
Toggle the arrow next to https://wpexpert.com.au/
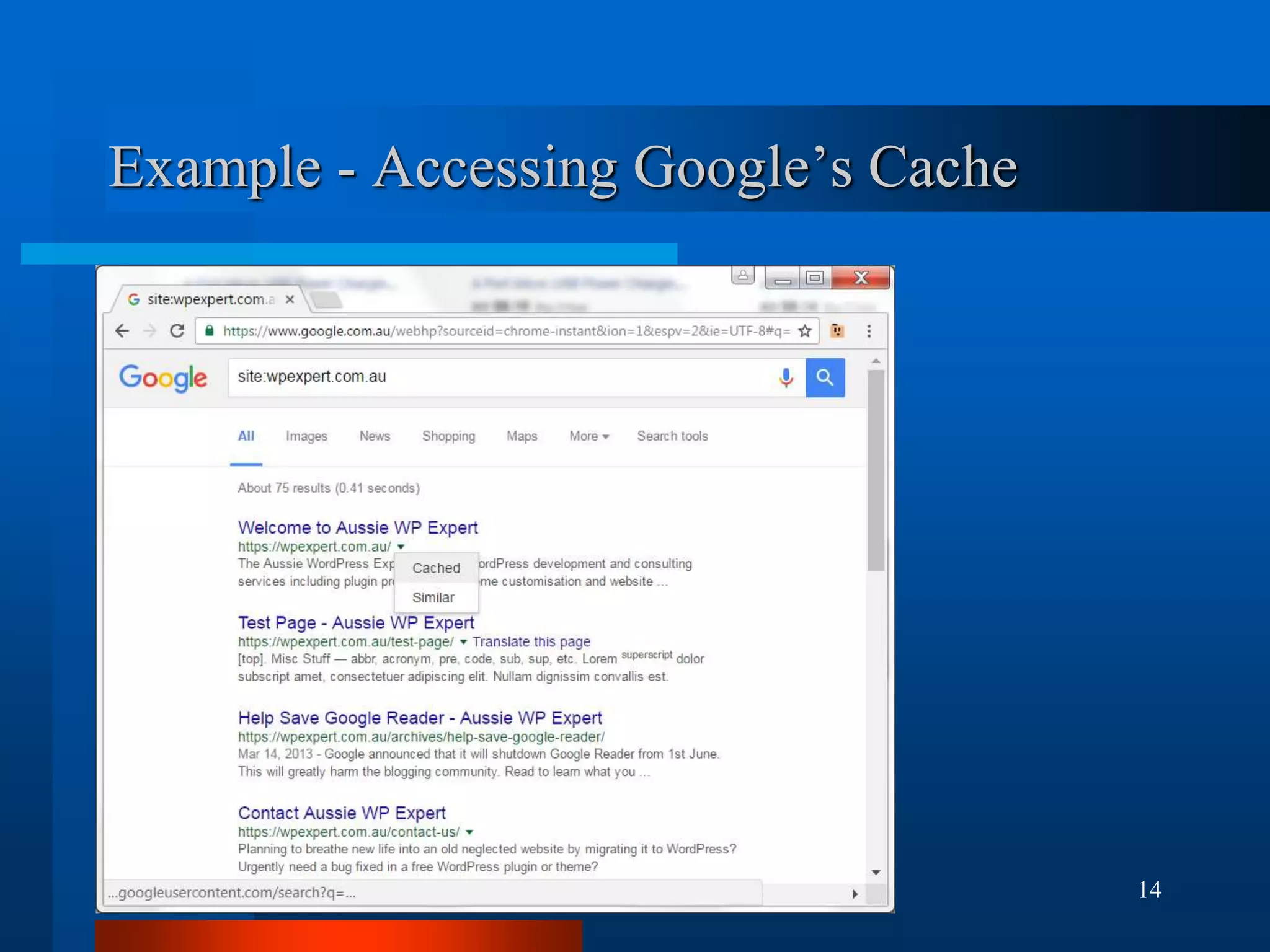pyautogui.click(x=401, y=547)
